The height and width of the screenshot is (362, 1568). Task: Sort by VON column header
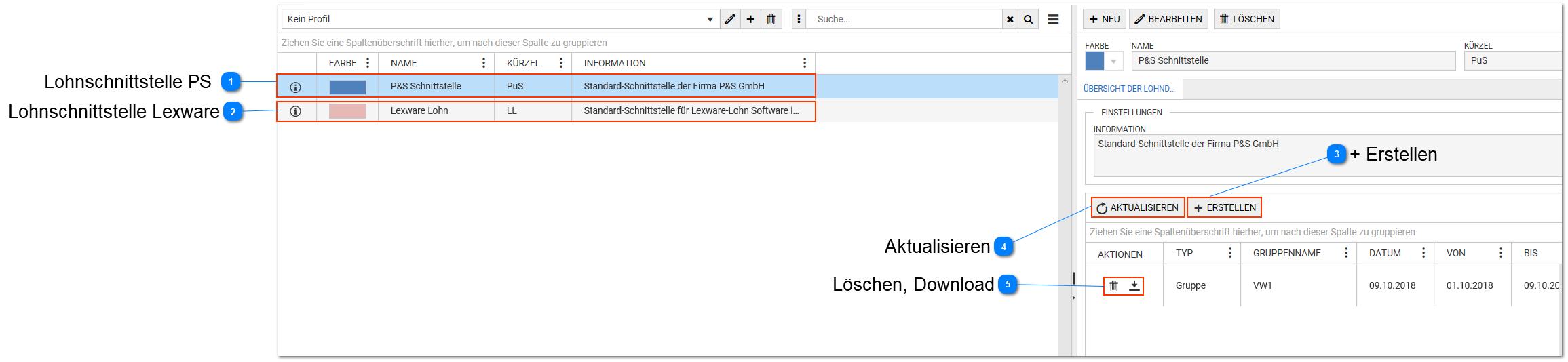(1455, 253)
